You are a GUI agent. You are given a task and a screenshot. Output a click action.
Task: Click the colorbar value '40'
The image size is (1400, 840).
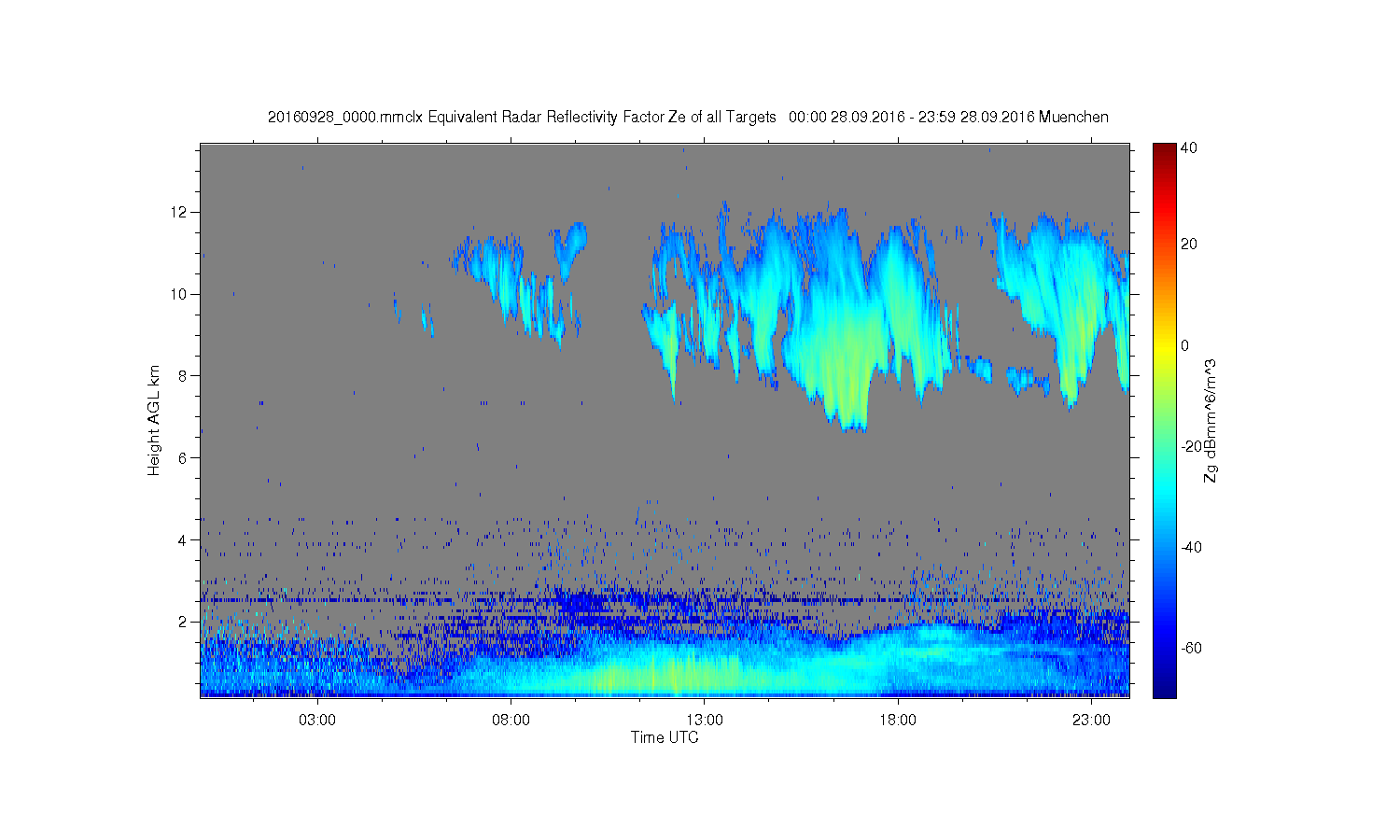(x=1188, y=148)
